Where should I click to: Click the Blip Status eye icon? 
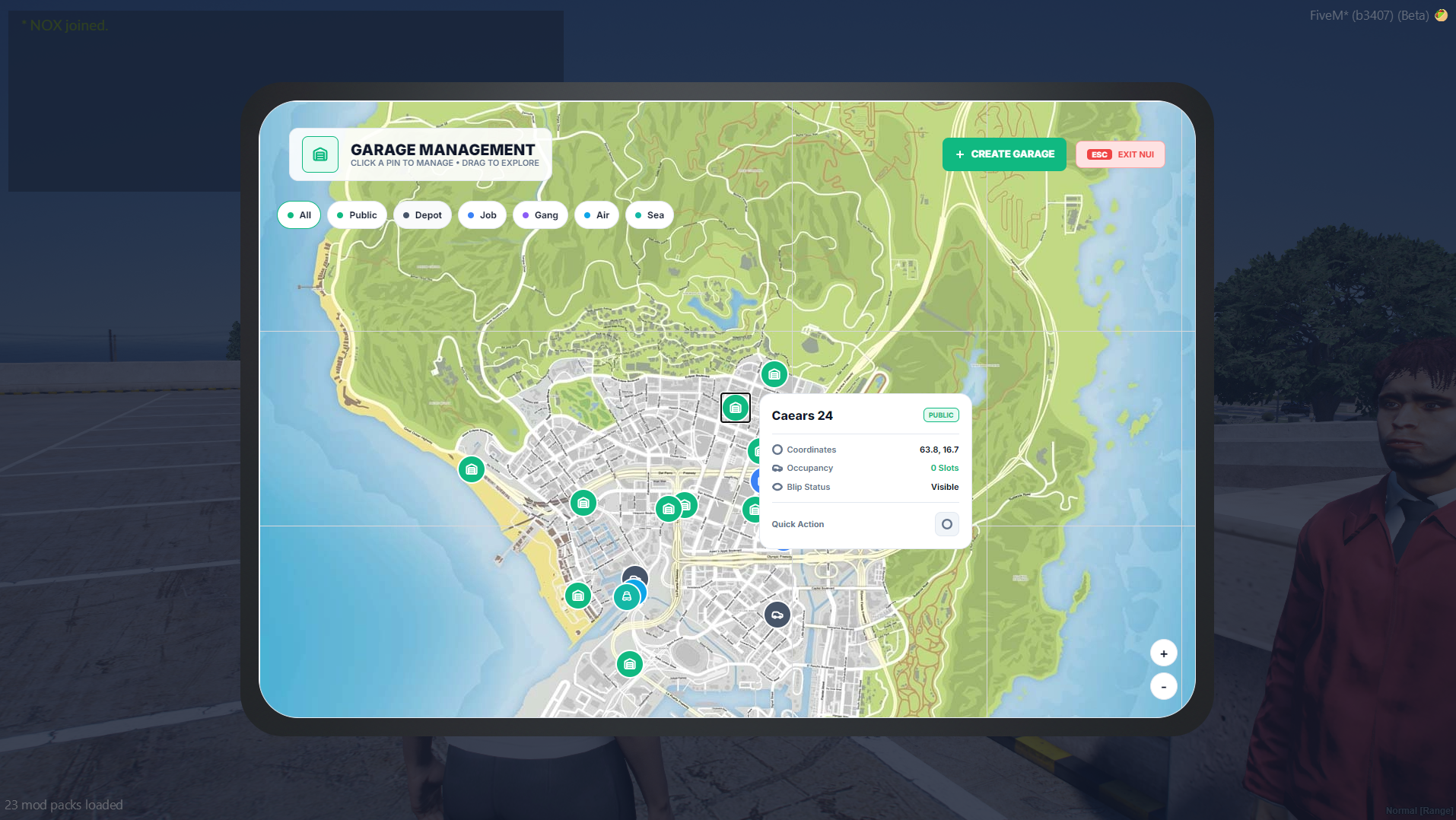point(777,487)
